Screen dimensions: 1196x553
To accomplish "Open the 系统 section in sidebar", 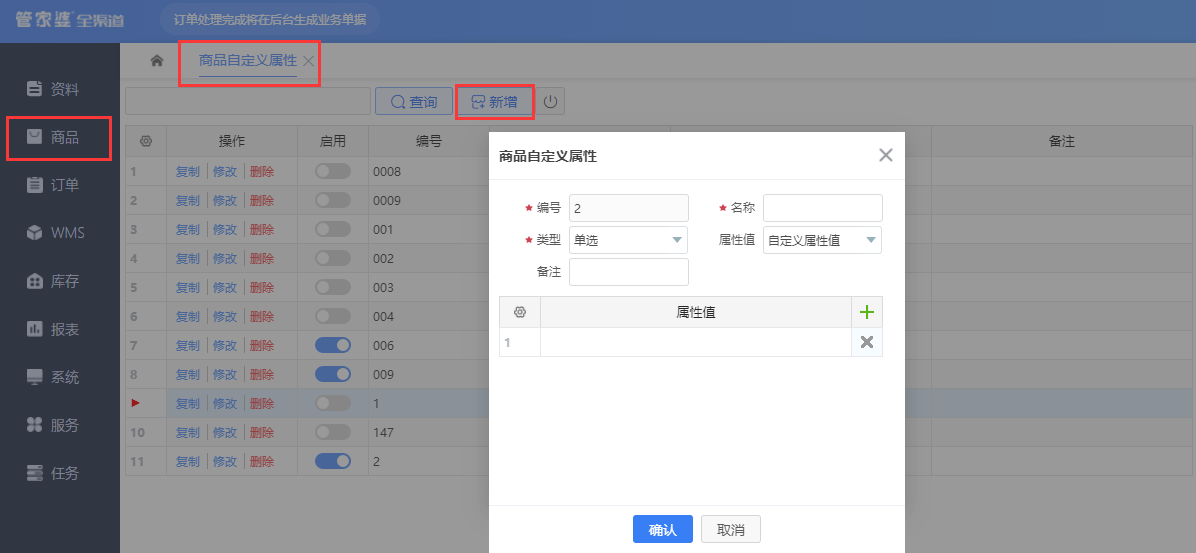I will pyautogui.click(x=53, y=377).
